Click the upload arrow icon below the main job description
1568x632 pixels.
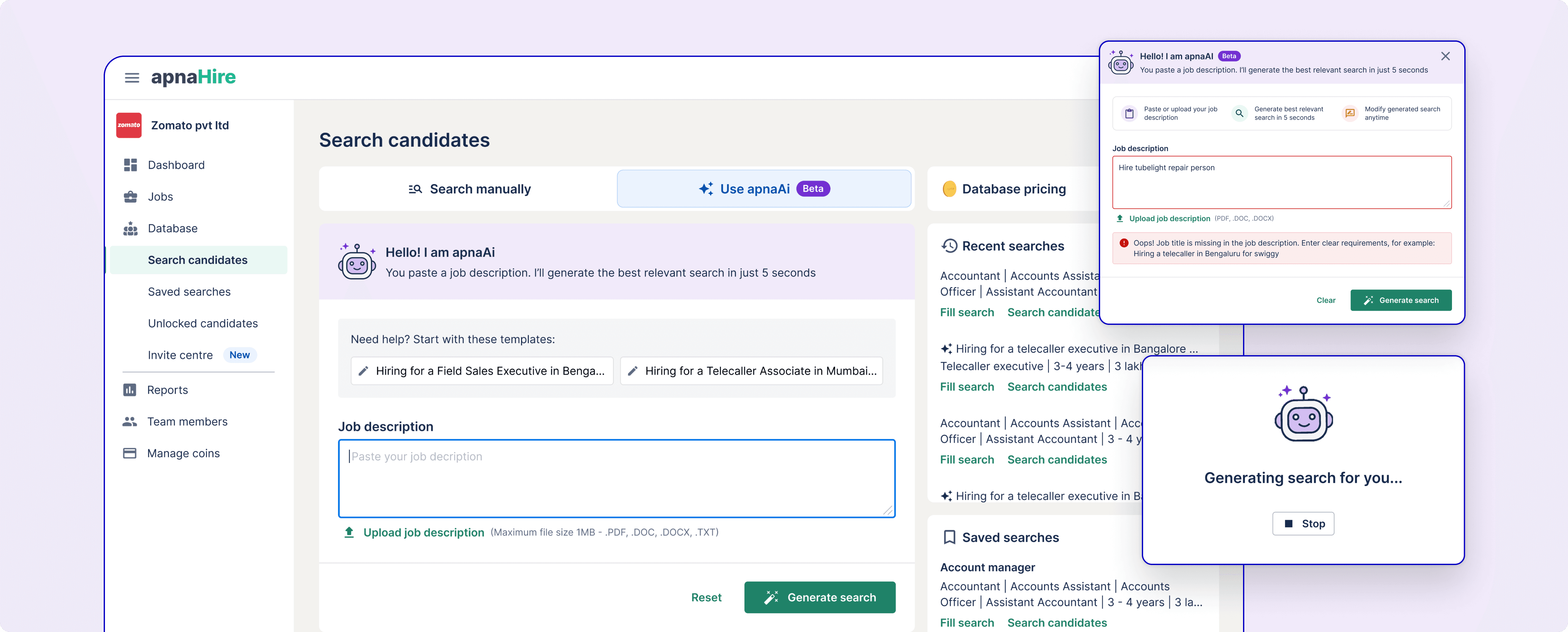[349, 532]
